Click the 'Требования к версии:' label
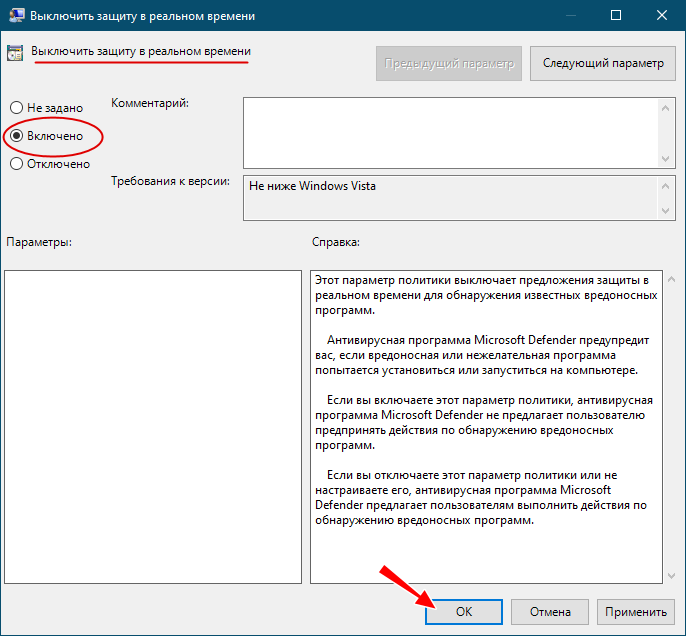This screenshot has height=636, width=686. tap(170, 181)
